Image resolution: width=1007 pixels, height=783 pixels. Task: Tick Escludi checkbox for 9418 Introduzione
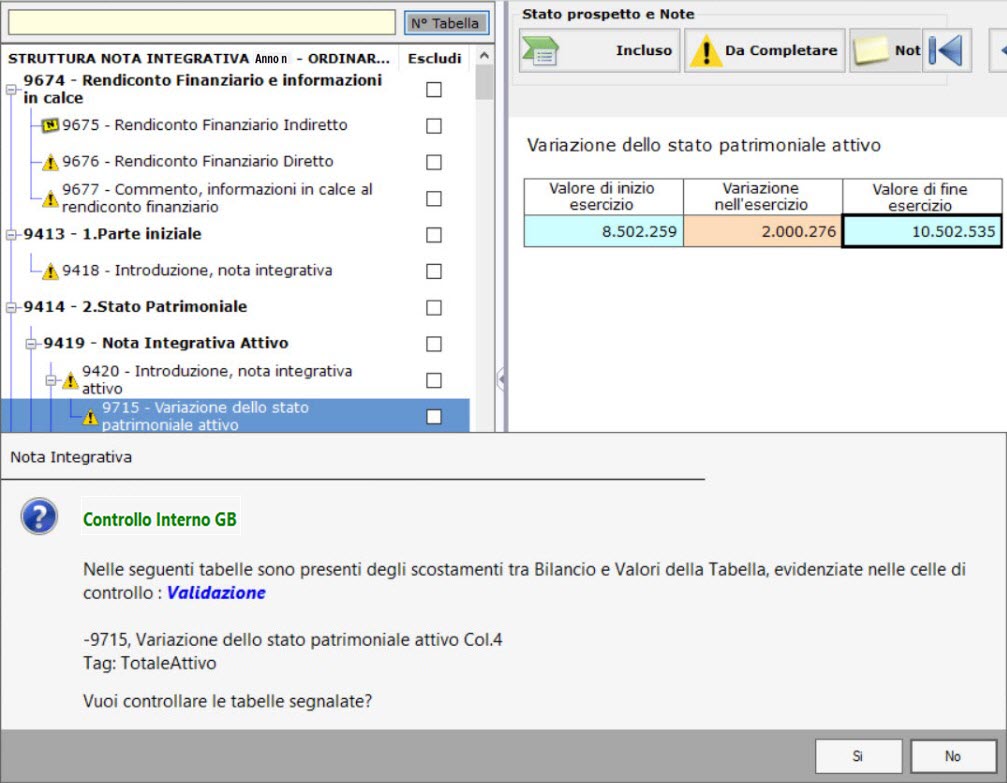click(x=434, y=271)
